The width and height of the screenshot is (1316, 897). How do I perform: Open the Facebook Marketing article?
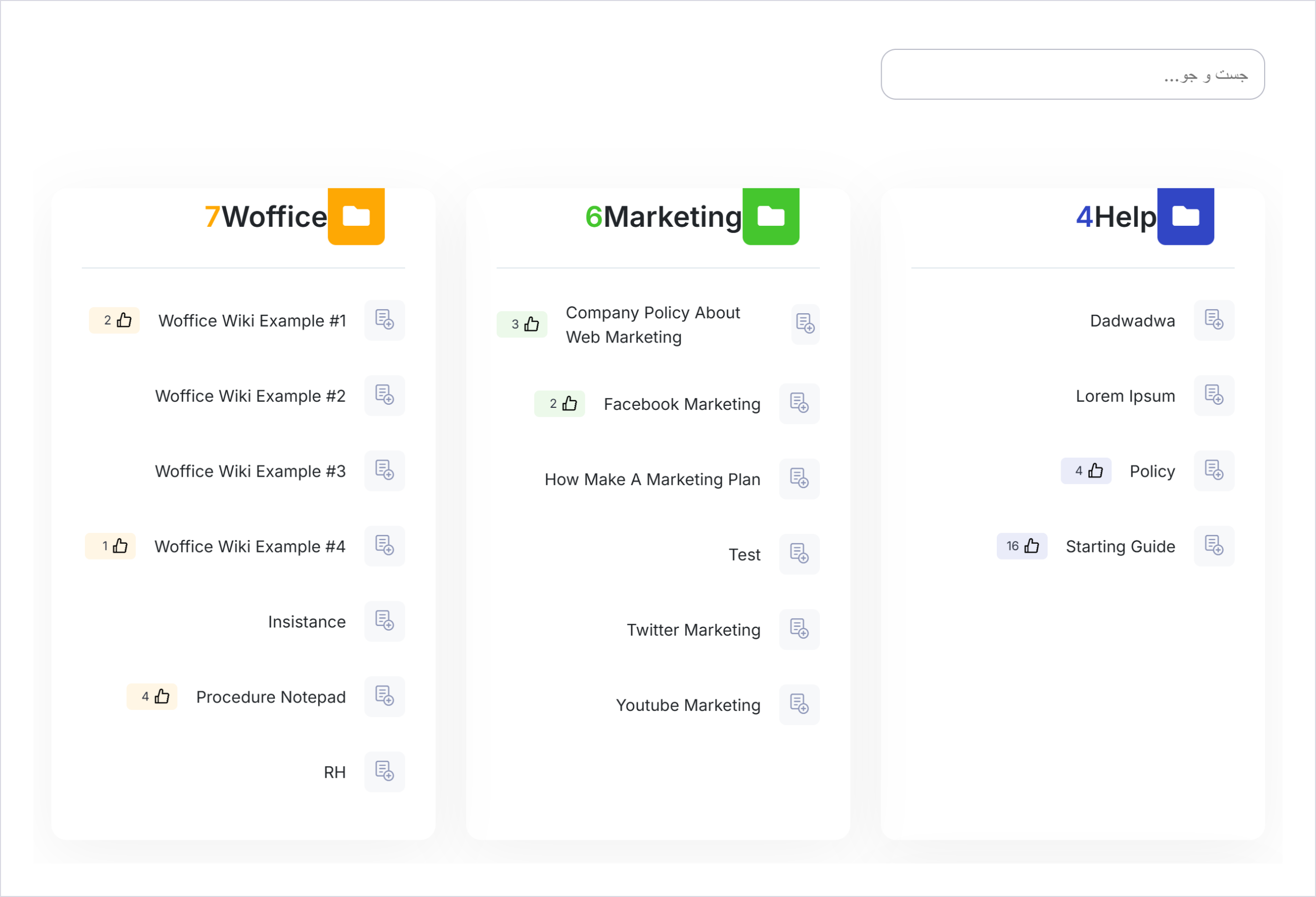[x=682, y=404]
